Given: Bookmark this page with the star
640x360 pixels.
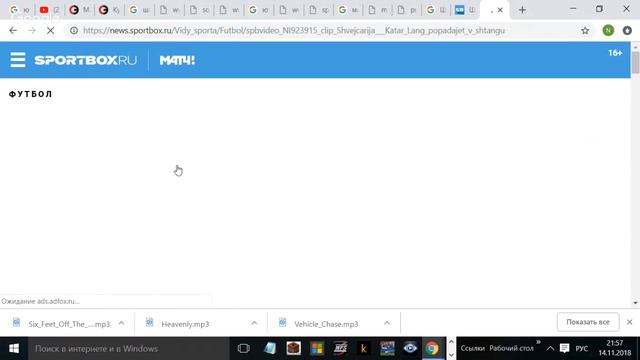Looking at the screenshot, I should click(x=585, y=31).
